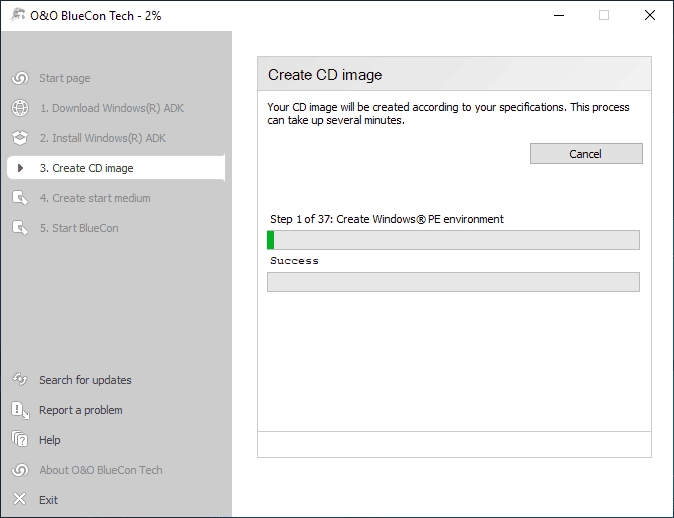Minimize the BlueCon Tech window
Screen dimensions: 674x518
pos(559,15)
